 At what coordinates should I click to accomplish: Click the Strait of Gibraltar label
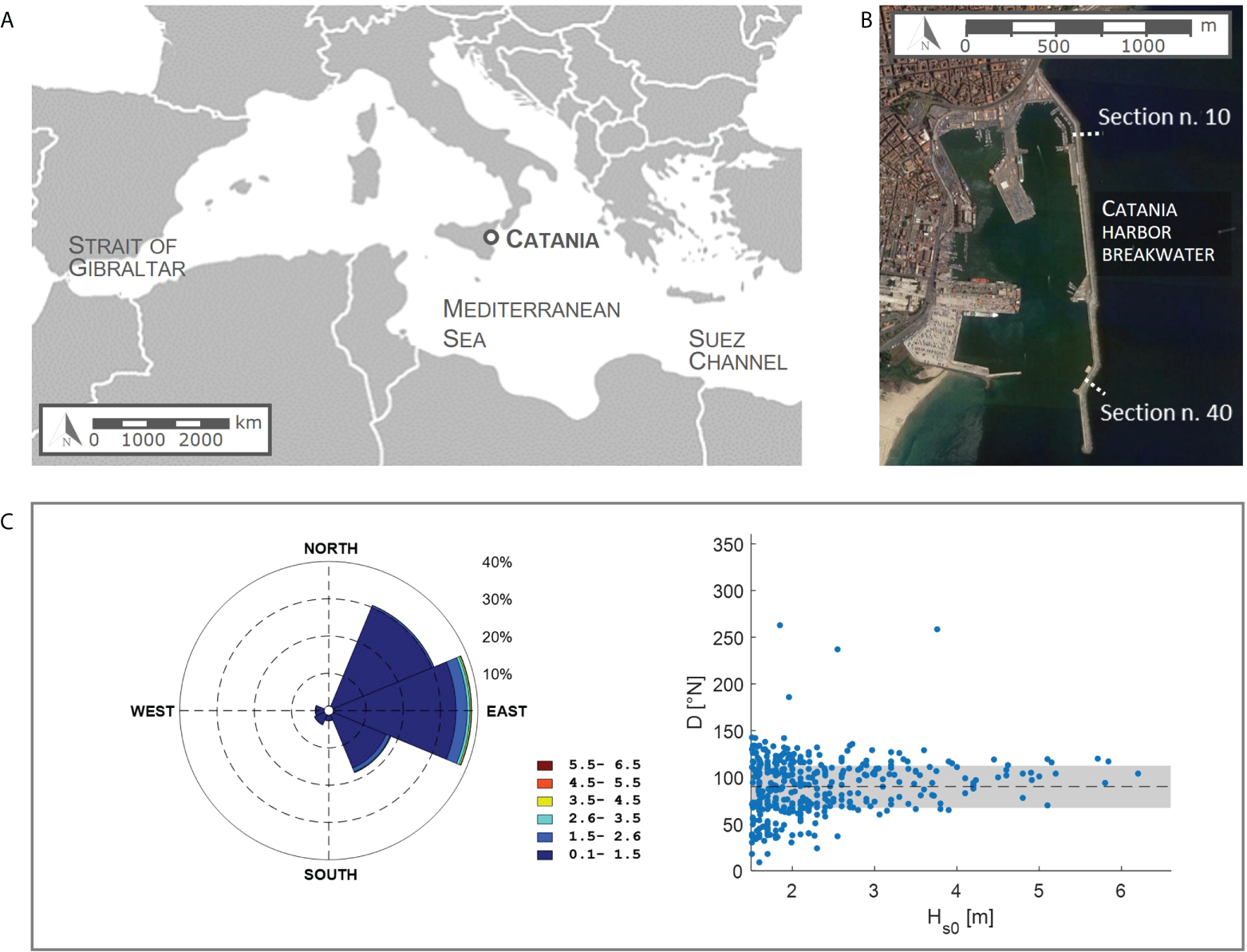click(126, 257)
